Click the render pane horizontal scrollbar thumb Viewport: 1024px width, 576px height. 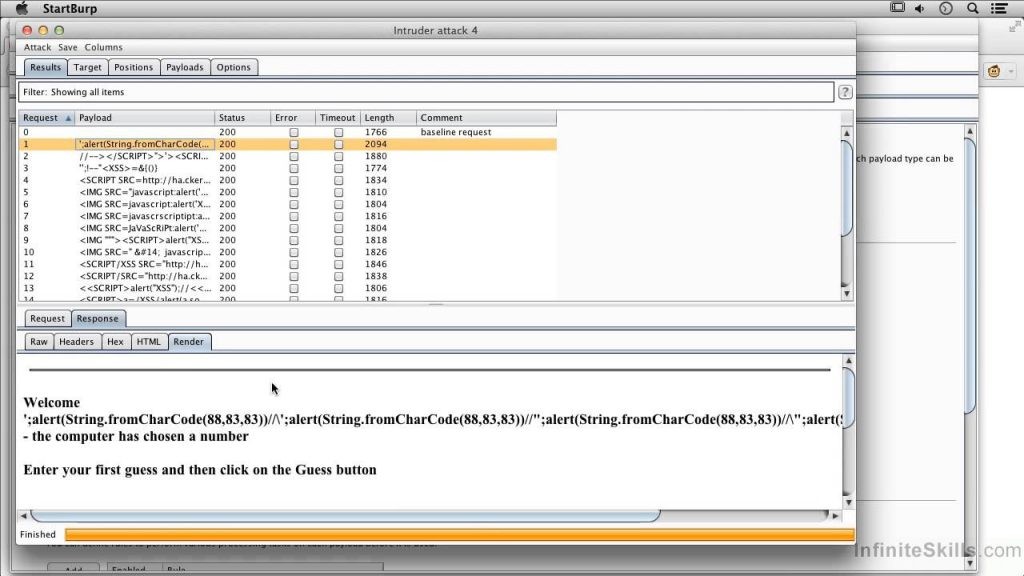(345, 516)
